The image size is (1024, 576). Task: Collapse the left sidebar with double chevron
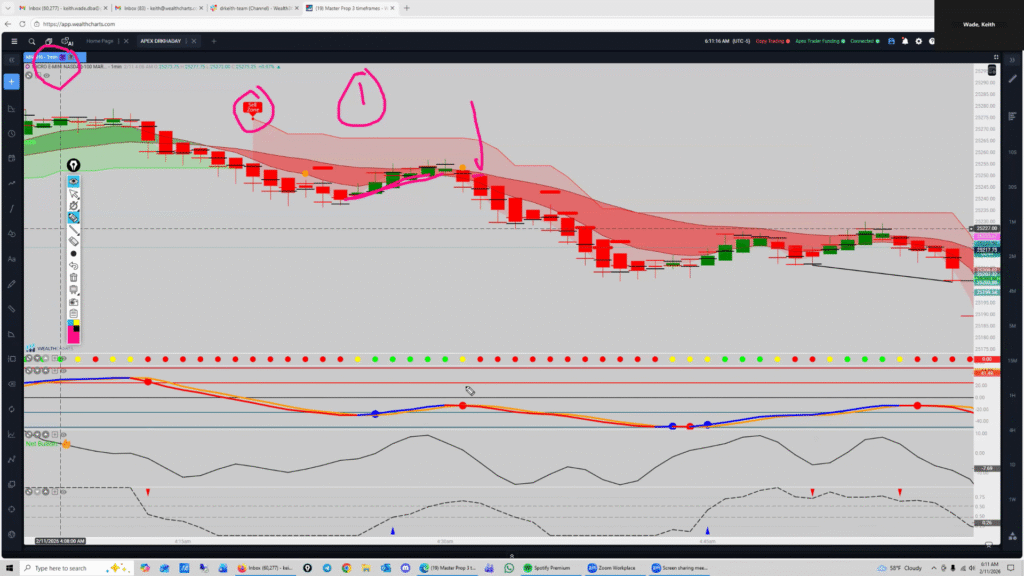pos(11,60)
